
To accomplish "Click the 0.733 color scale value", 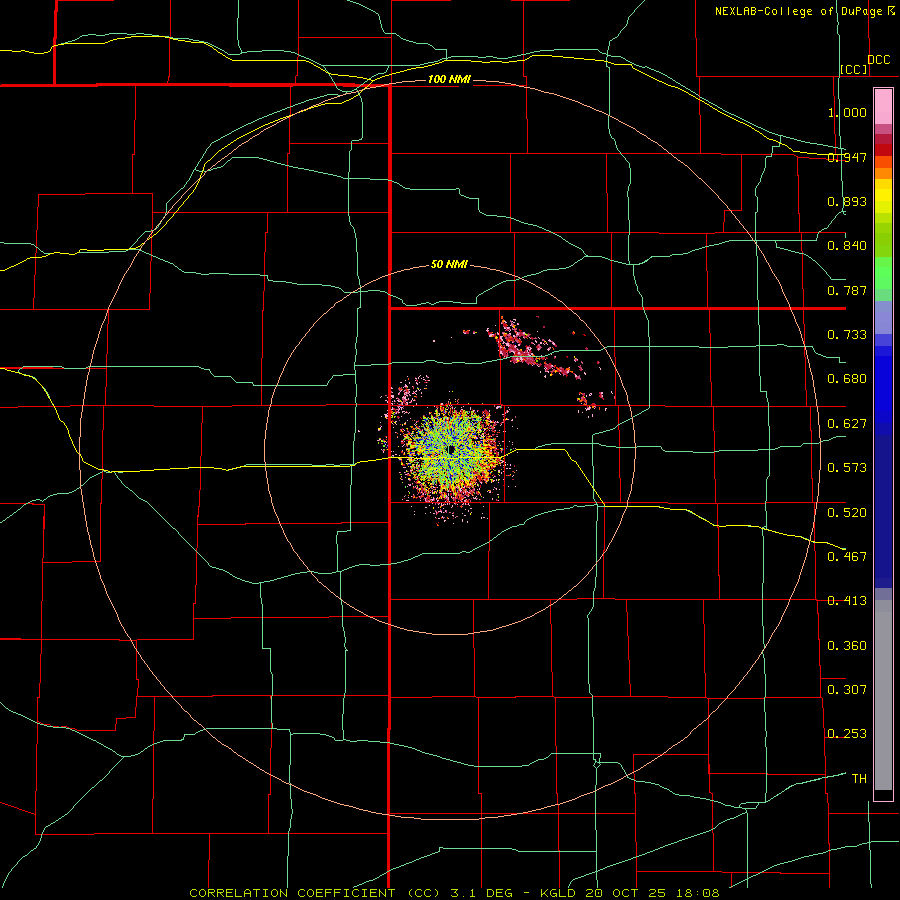I will click(x=847, y=335).
